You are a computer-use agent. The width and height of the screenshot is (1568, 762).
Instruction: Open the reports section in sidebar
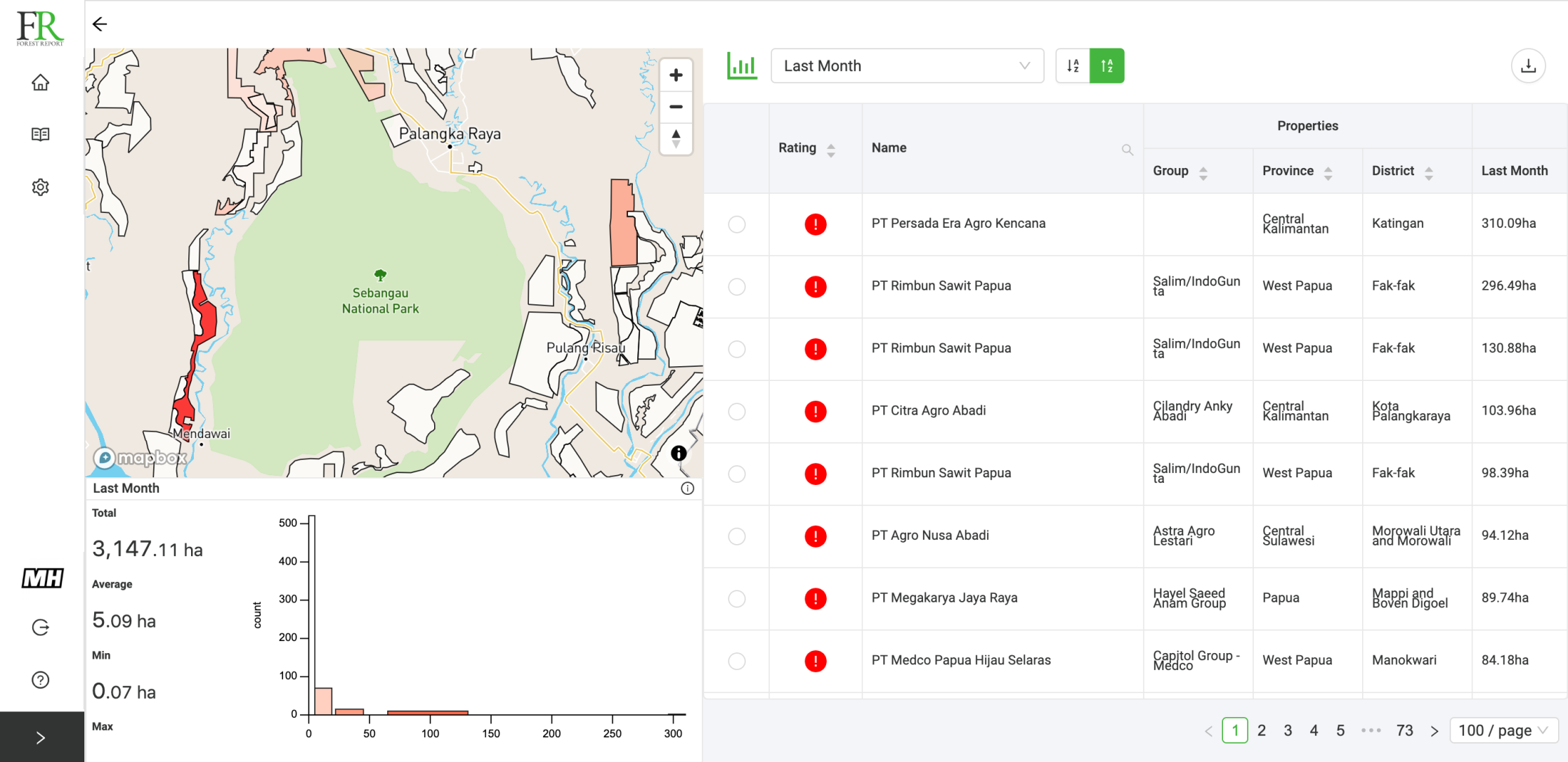[40, 134]
